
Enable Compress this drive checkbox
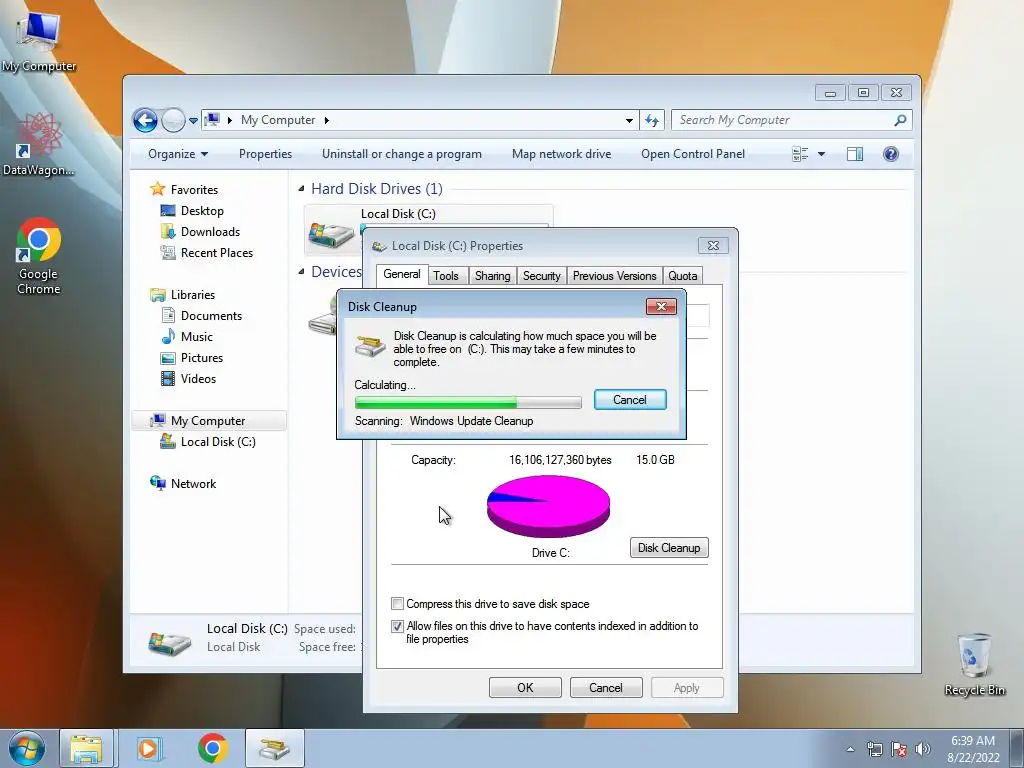pos(397,603)
